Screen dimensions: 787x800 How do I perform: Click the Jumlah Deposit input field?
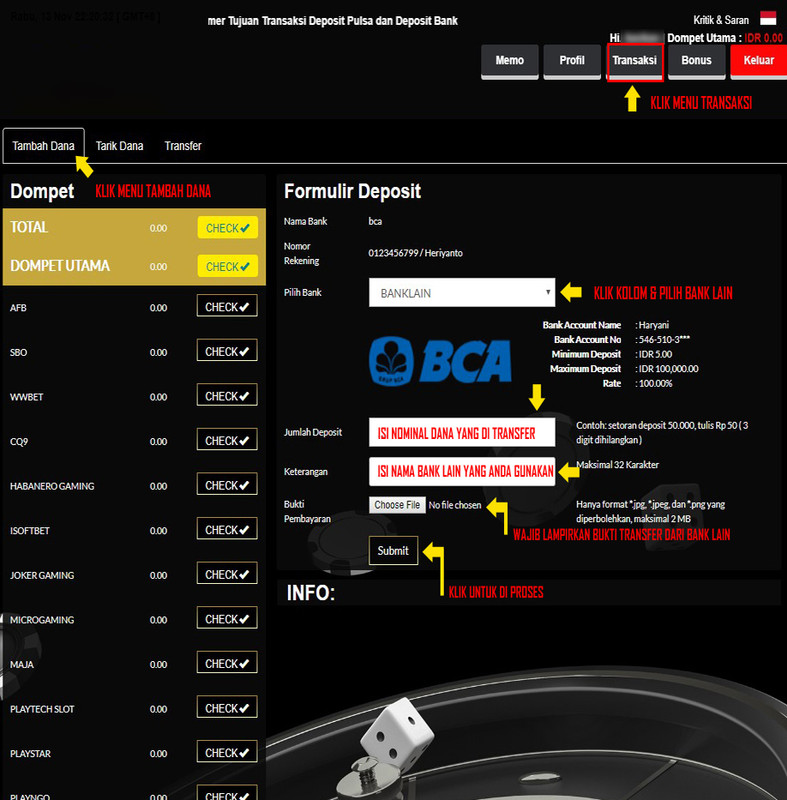click(x=462, y=432)
